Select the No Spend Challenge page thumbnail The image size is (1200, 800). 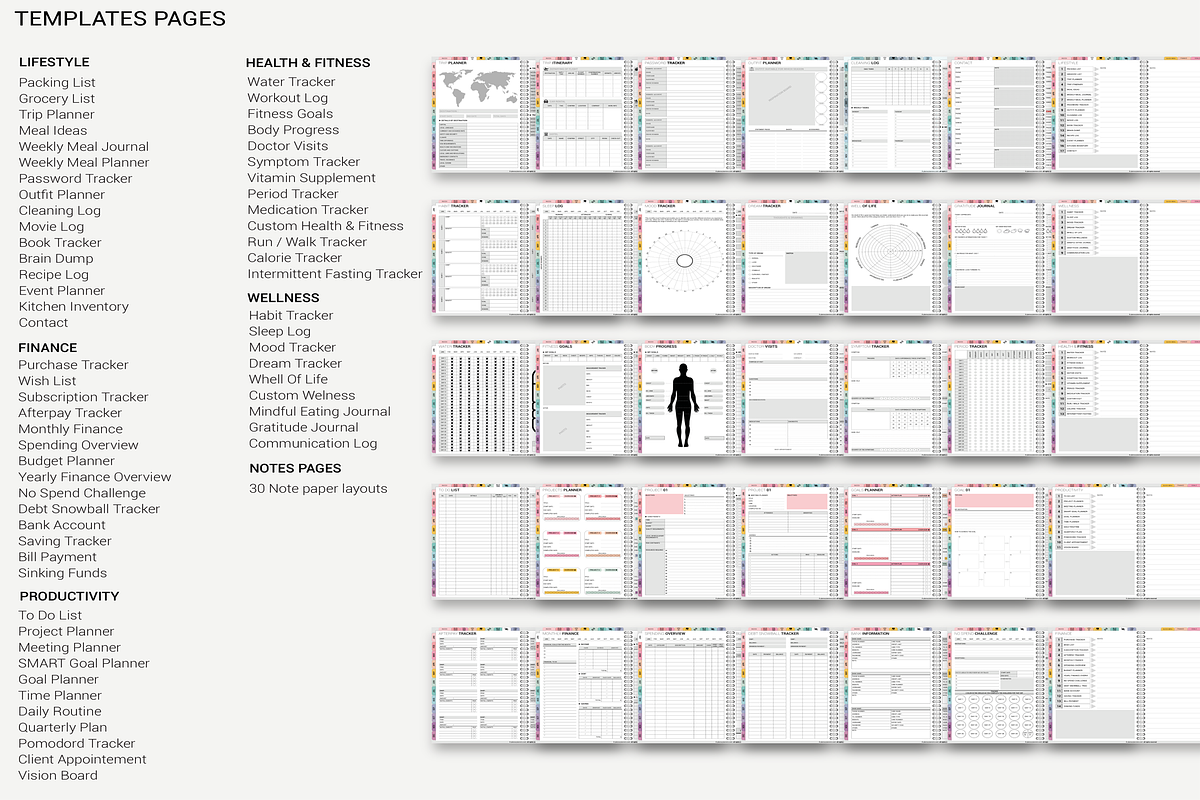tap(997, 685)
